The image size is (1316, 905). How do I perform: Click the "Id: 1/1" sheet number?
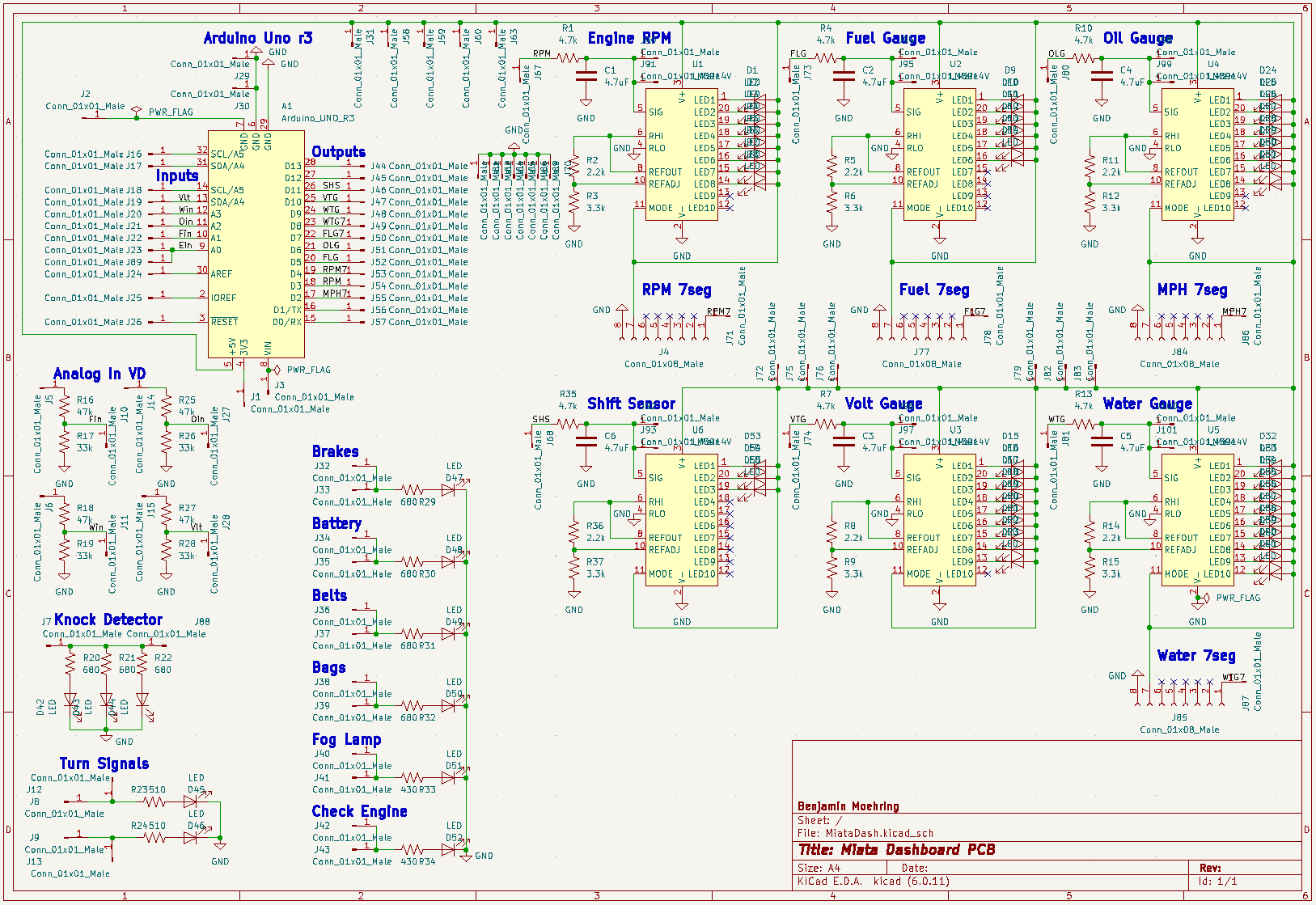pyautogui.click(x=1218, y=882)
